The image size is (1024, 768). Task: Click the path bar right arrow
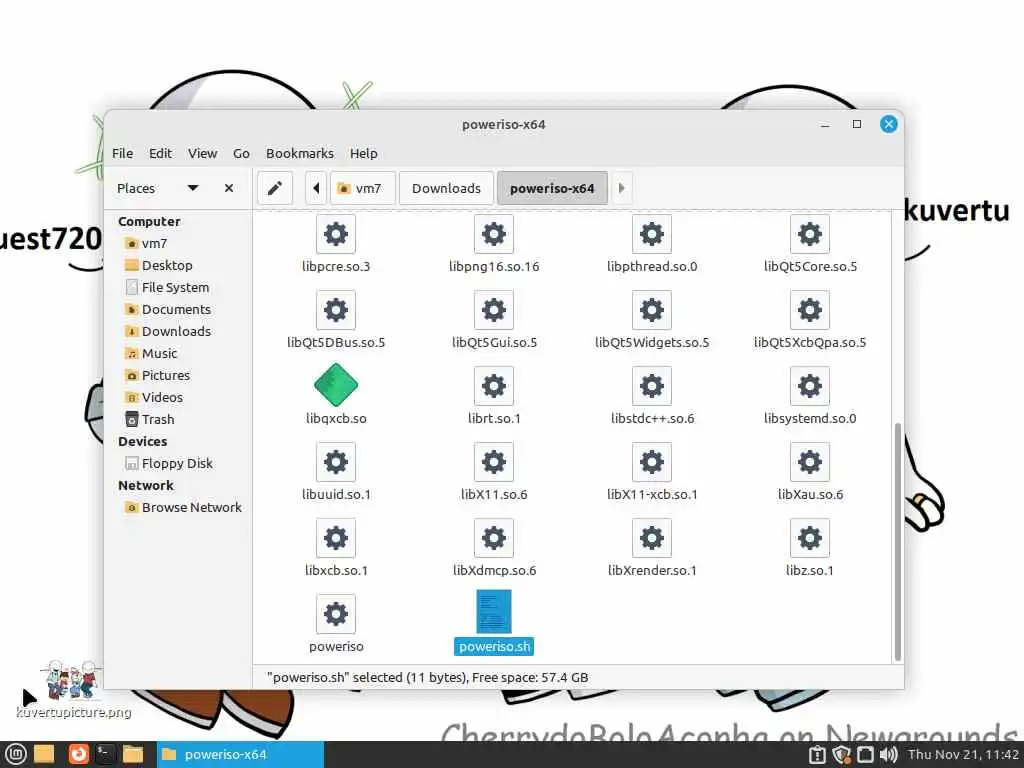[x=621, y=188]
